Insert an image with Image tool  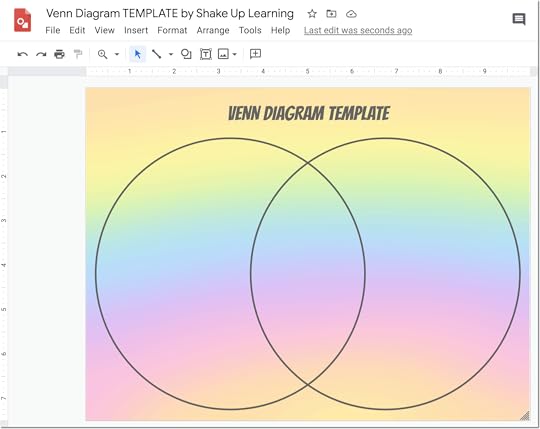coord(223,54)
